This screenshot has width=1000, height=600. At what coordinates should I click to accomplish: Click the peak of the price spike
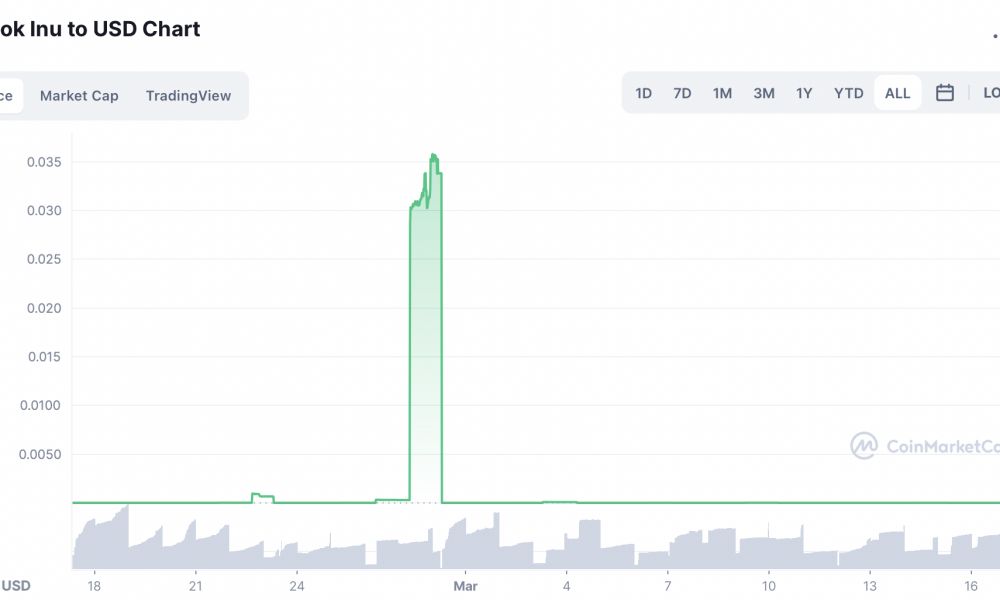(434, 155)
